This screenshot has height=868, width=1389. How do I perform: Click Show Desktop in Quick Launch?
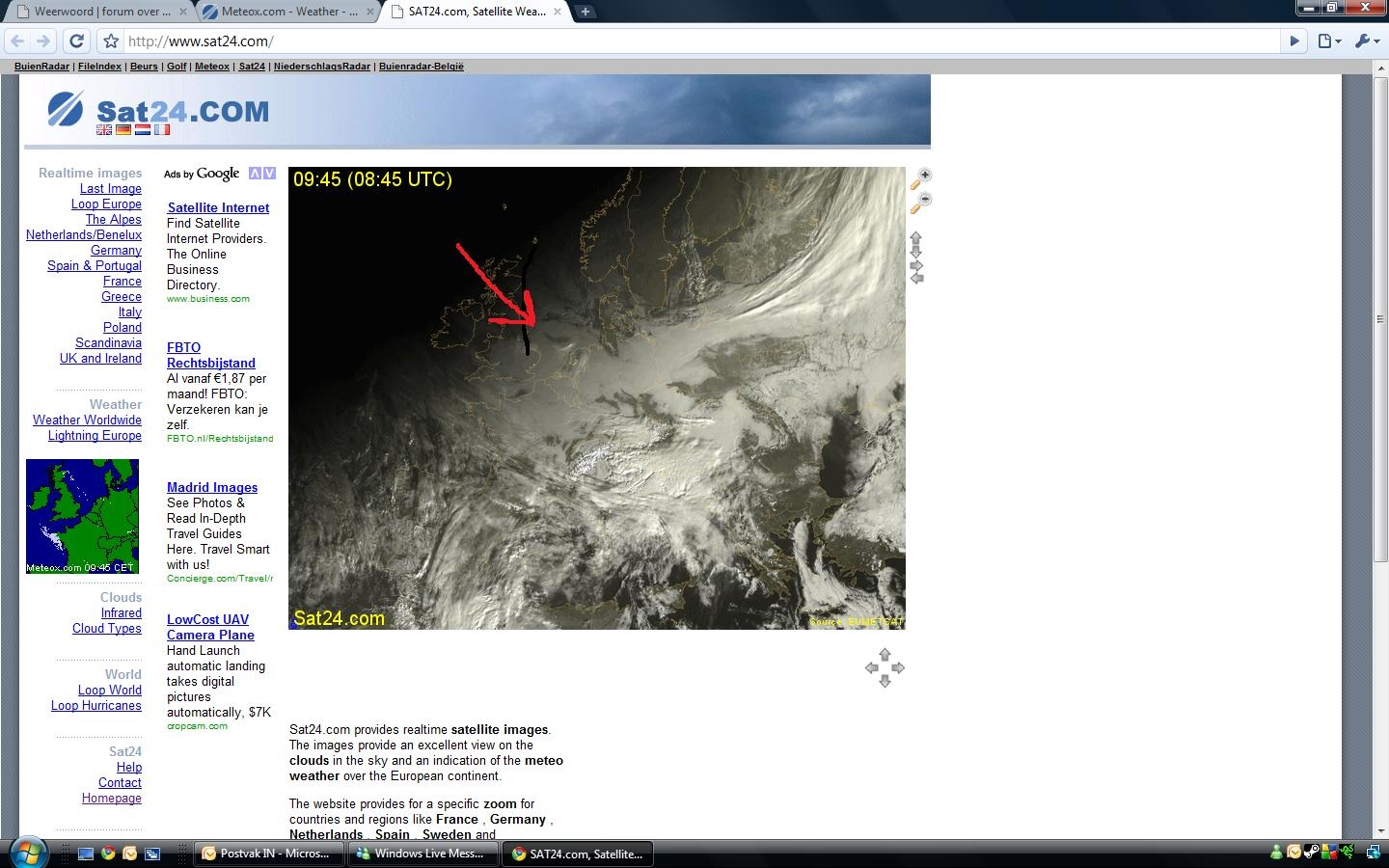86,854
